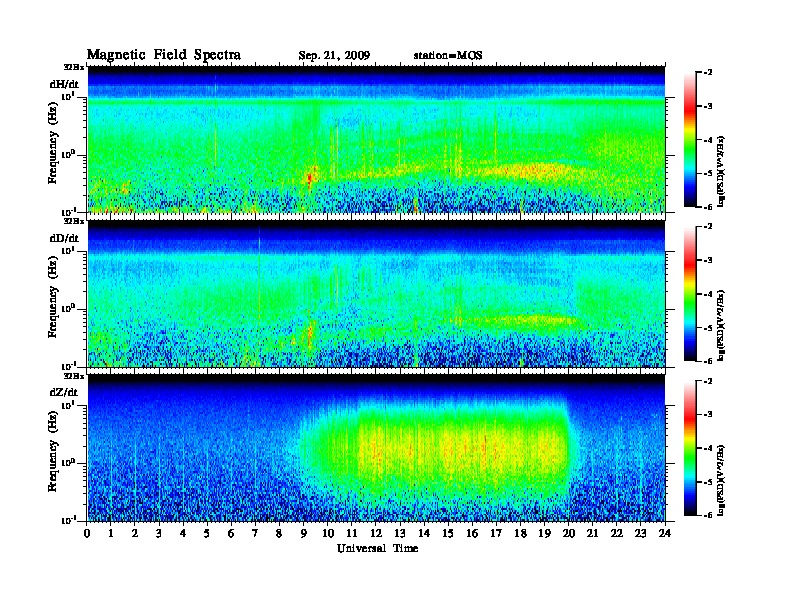Viewport: 792px width, 612px height.
Task: Click the hour 22 tick label
Action: pyautogui.click(x=616, y=534)
